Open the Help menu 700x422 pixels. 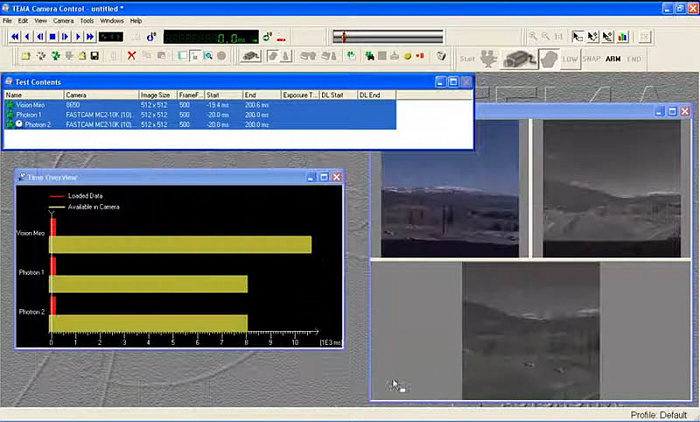click(x=136, y=21)
